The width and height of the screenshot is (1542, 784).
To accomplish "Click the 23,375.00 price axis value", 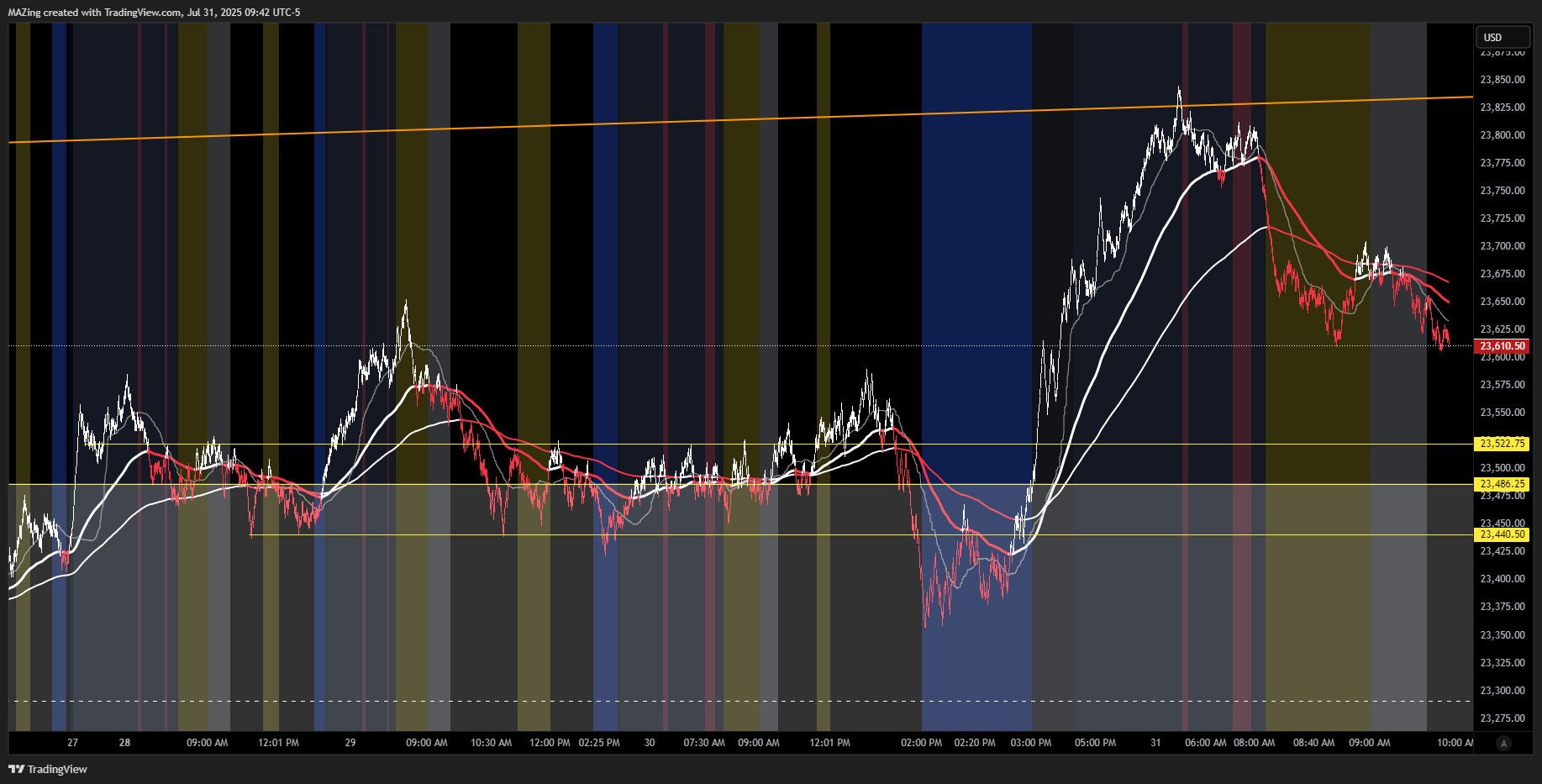I will [1503, 607].
